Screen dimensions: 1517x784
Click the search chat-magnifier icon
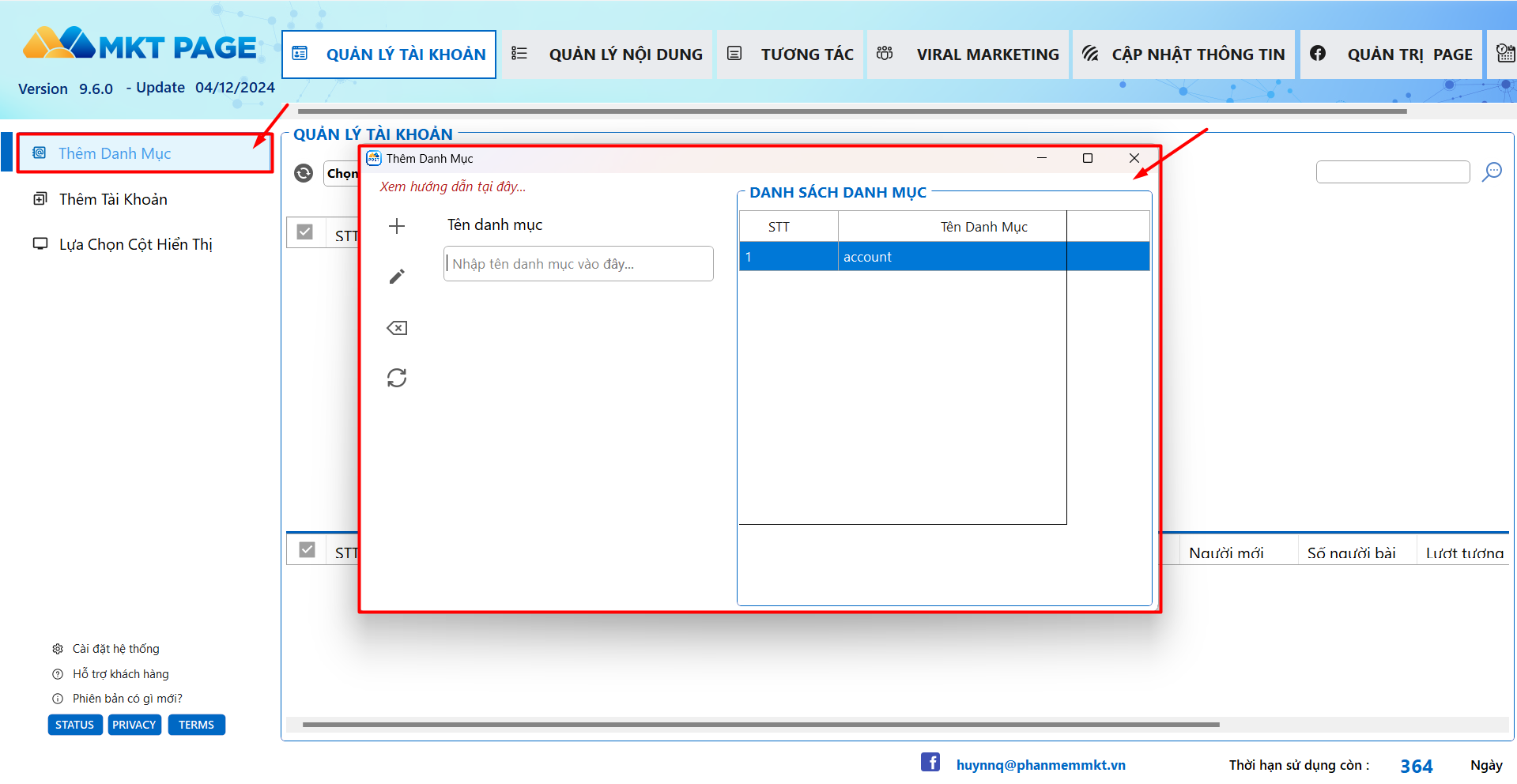tap(1492, 171)
